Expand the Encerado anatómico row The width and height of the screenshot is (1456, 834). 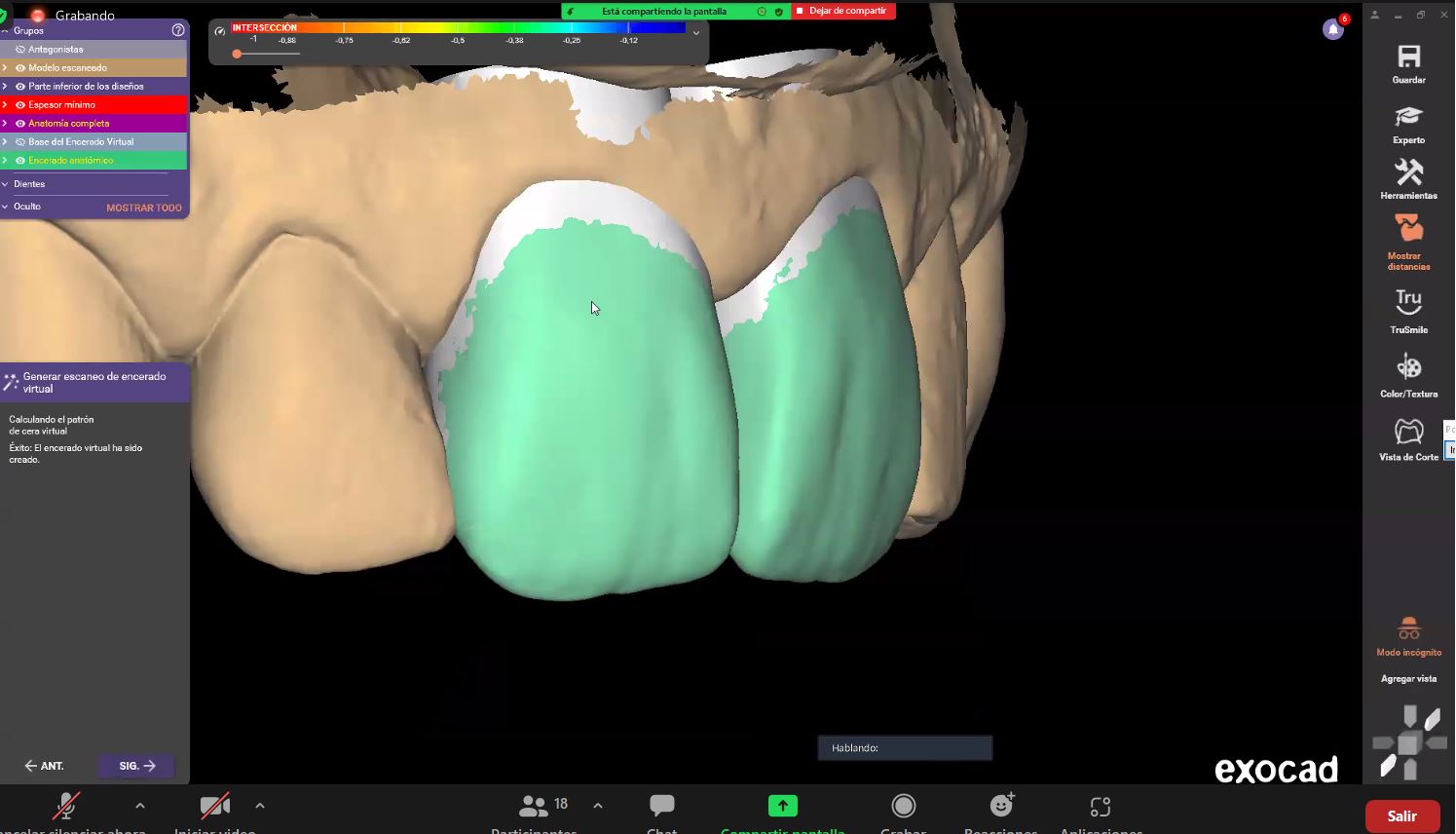(x=5, y=160)
